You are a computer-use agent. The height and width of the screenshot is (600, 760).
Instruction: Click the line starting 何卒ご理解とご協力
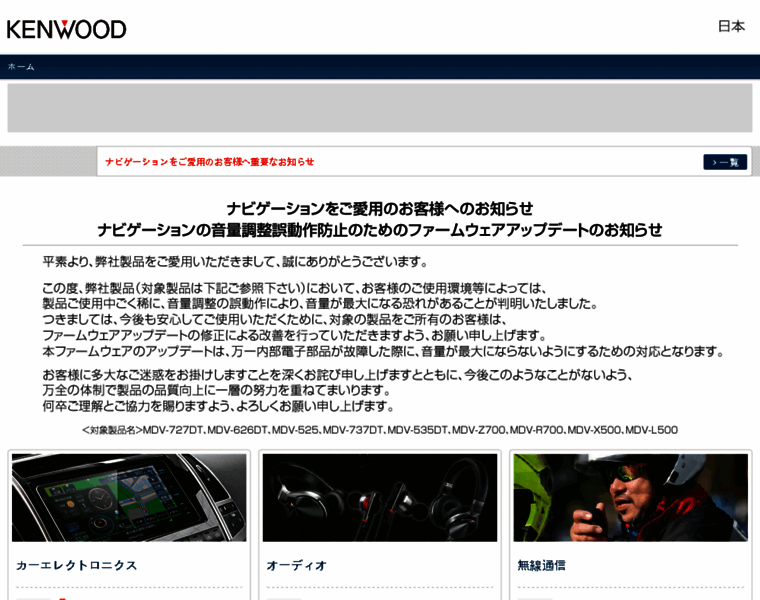coord(218,406)
